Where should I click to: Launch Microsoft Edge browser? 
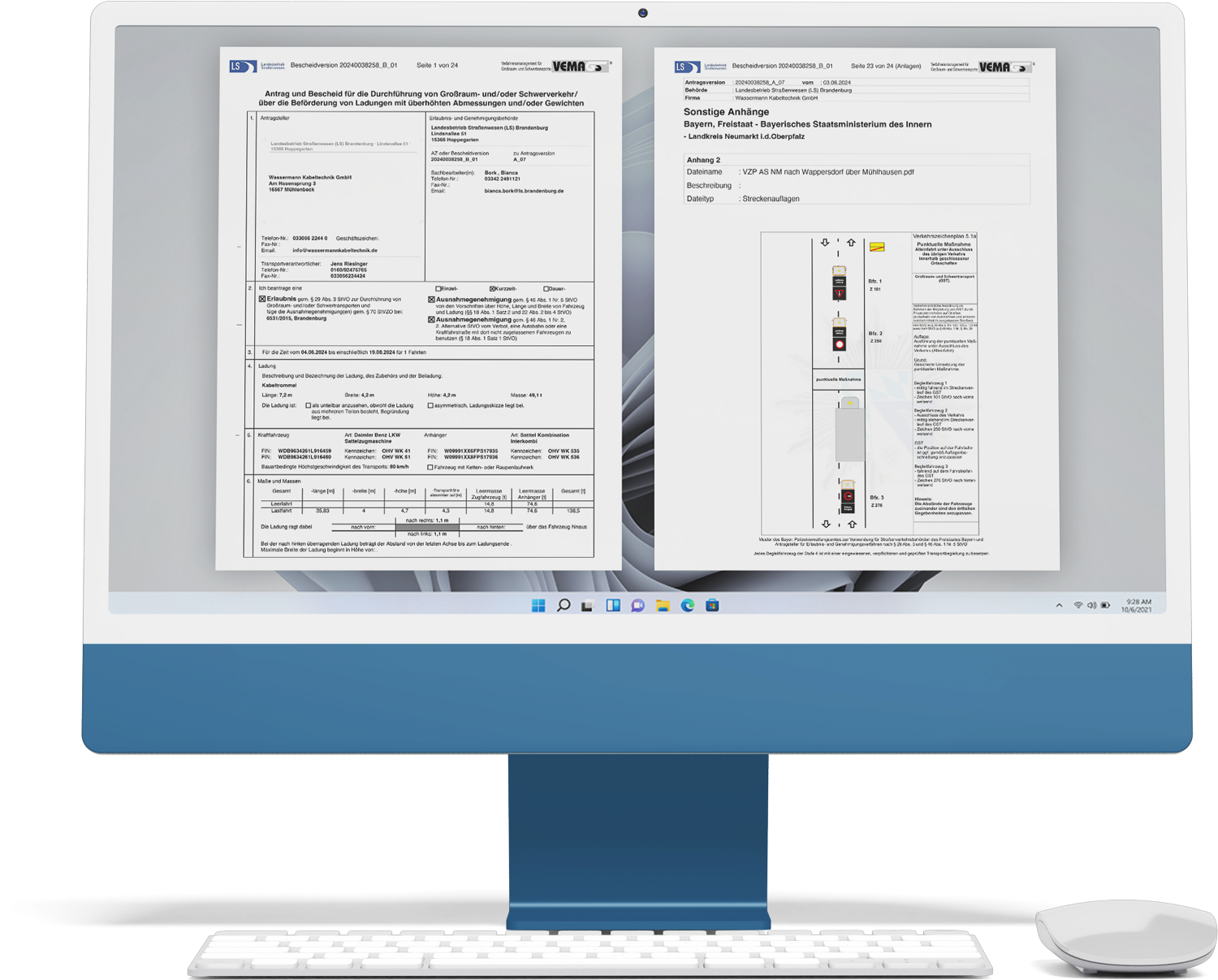coord(688,606)
